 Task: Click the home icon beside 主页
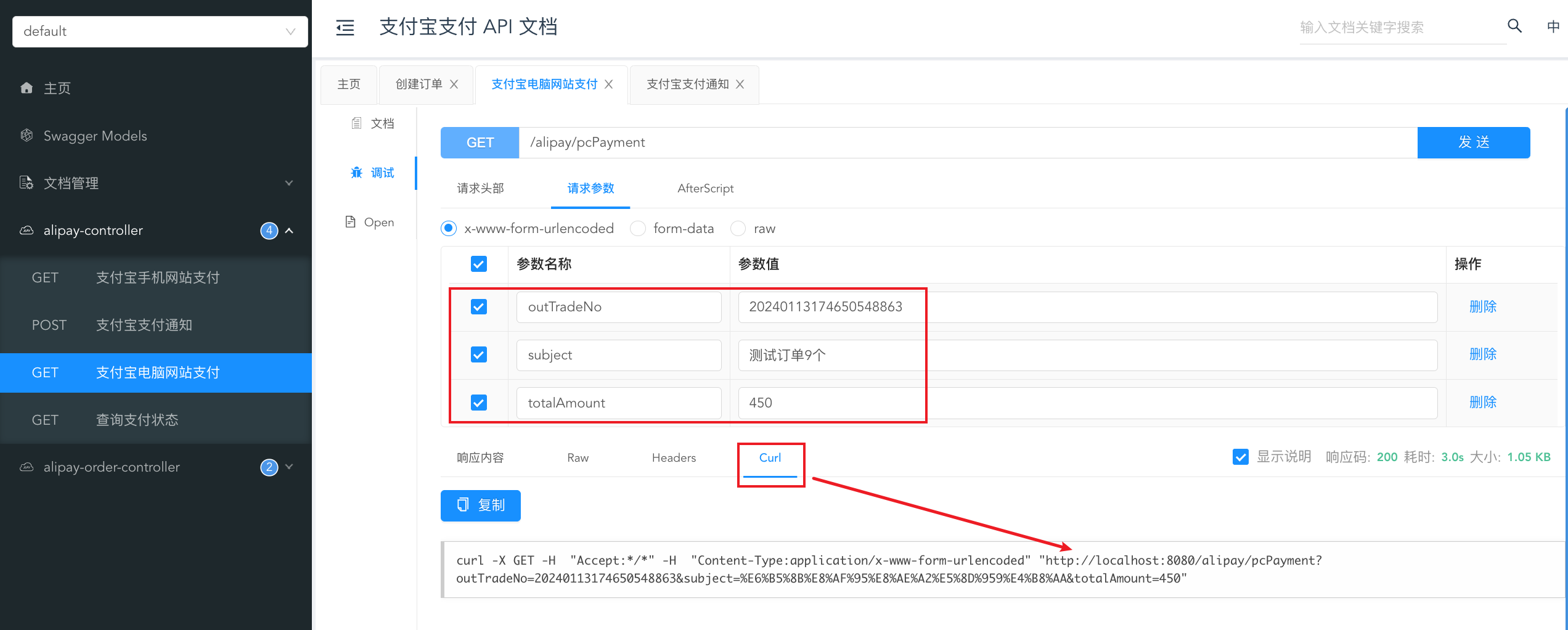[27, 88]
